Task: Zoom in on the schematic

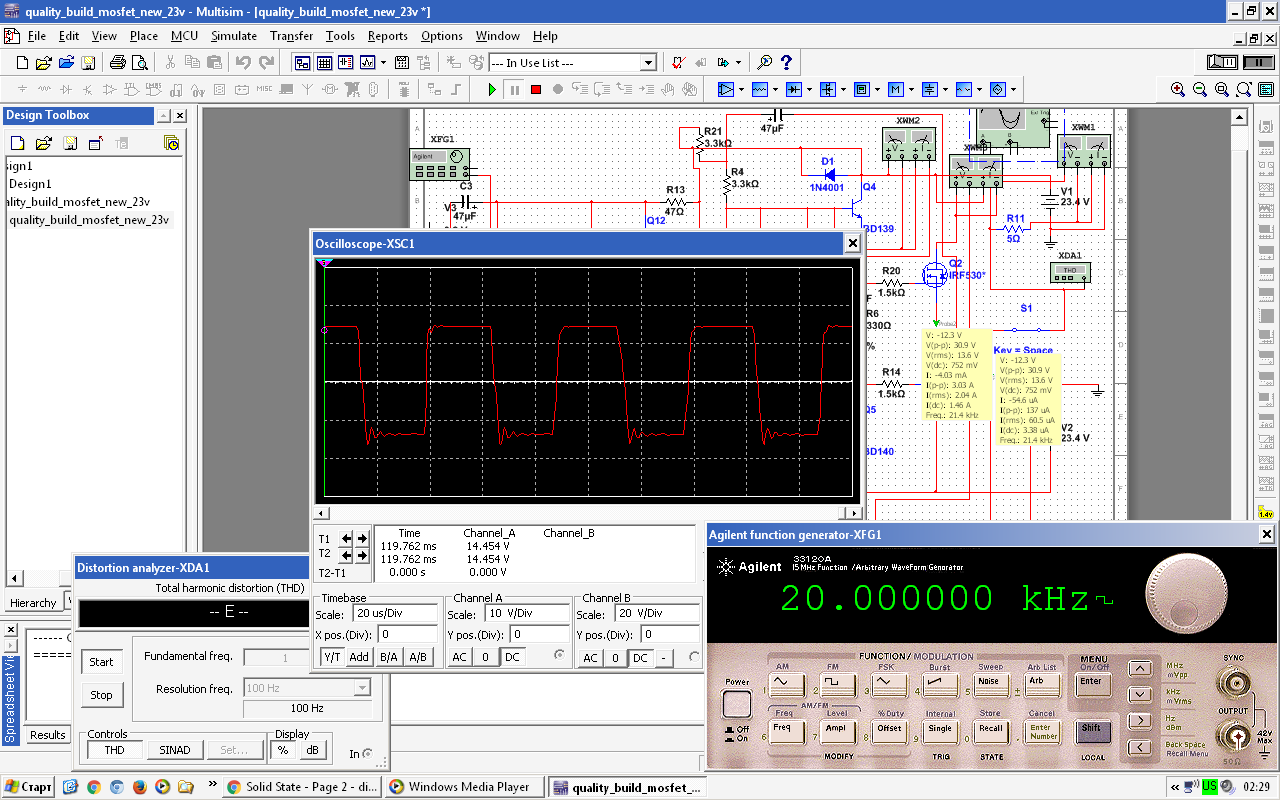Action: [1177, 89]
